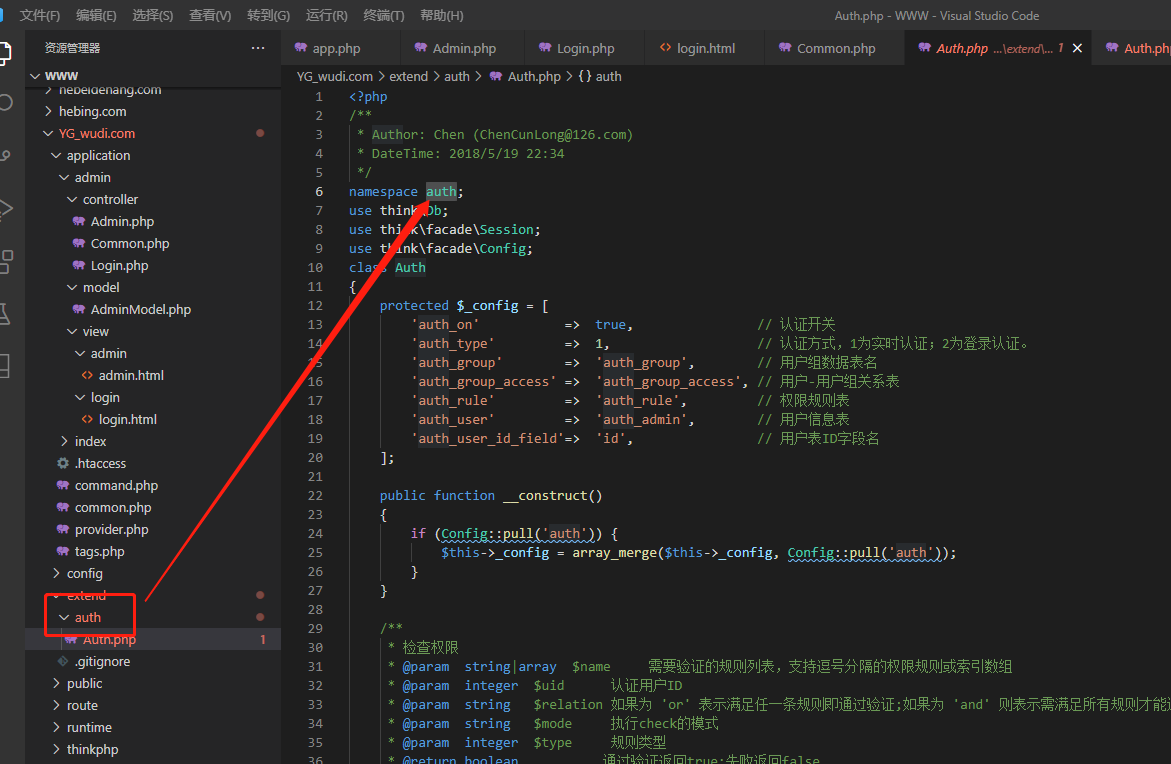
Task: Click the 'Auth' class name on line 10
Action: click(x=410, y=267)
